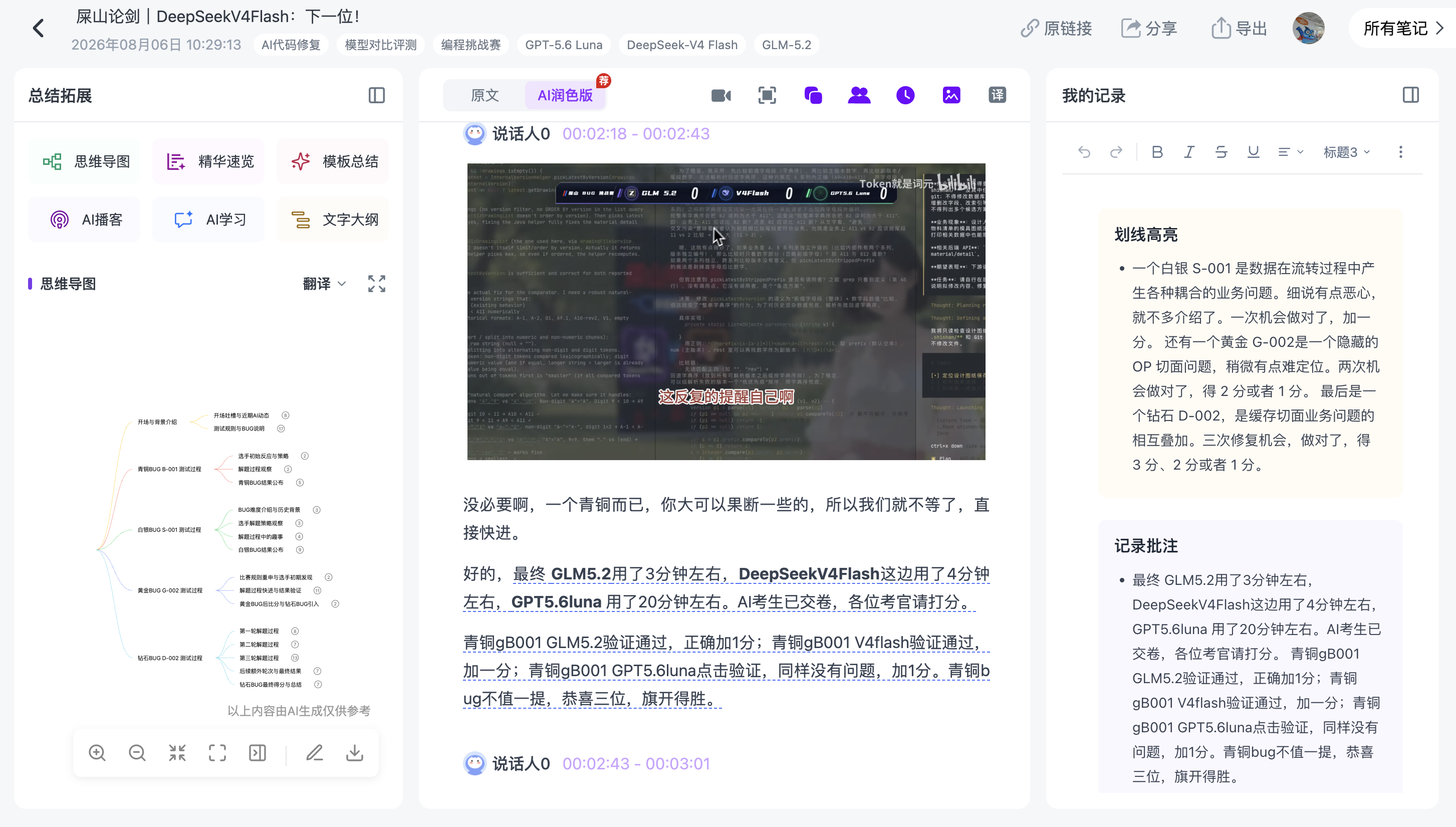Screen dimensions: 1456x827
Task: Toggle focus frame screenshot icon
Action: (767, 95)
